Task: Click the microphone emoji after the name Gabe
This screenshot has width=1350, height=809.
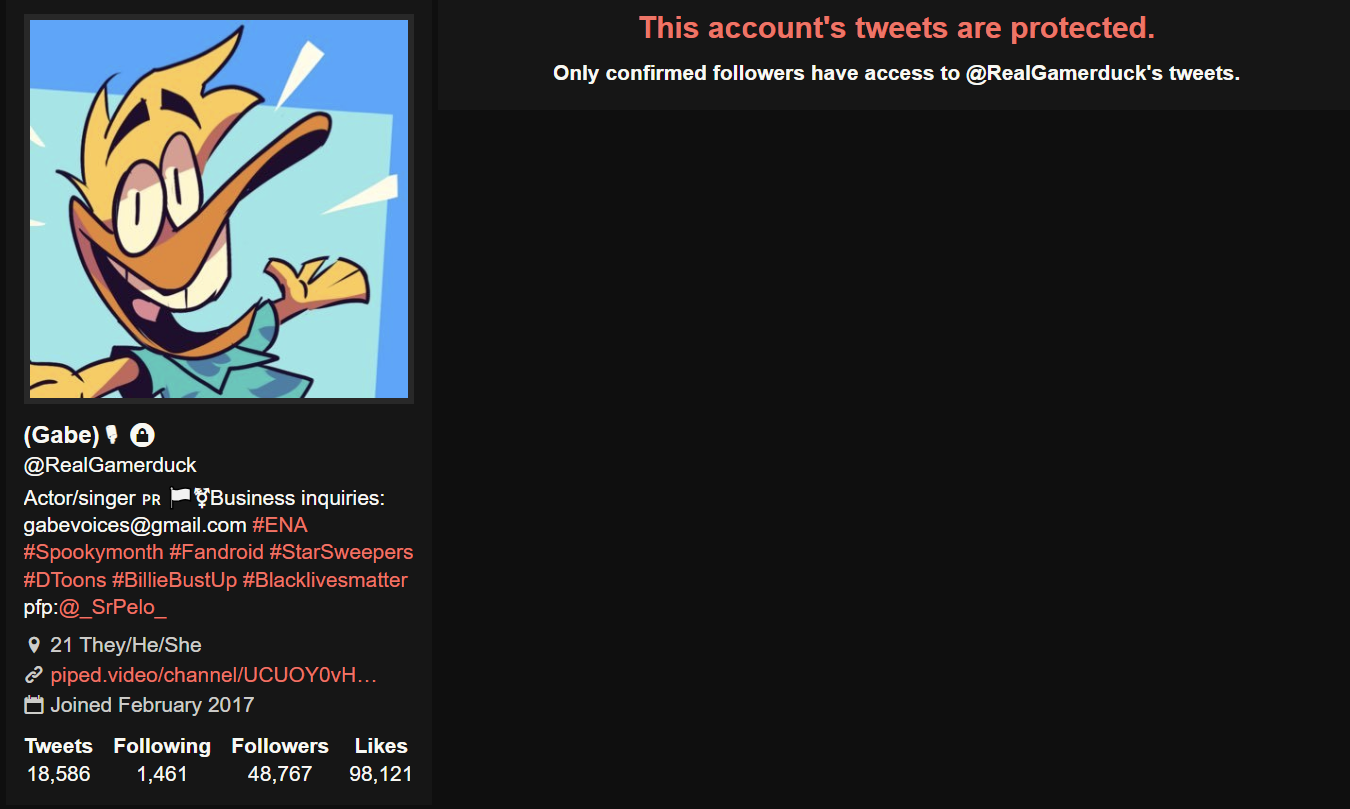Action: [112, 435]
